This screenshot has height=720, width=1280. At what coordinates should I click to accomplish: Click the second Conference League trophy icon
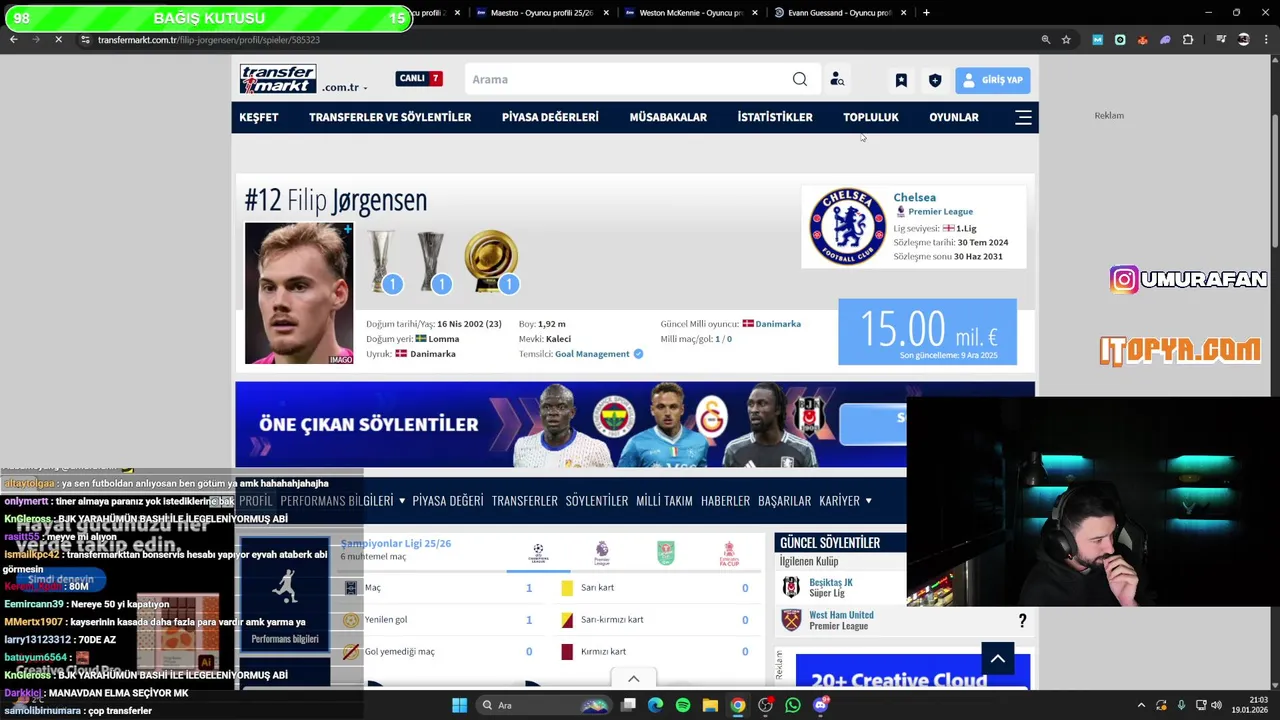432,261
